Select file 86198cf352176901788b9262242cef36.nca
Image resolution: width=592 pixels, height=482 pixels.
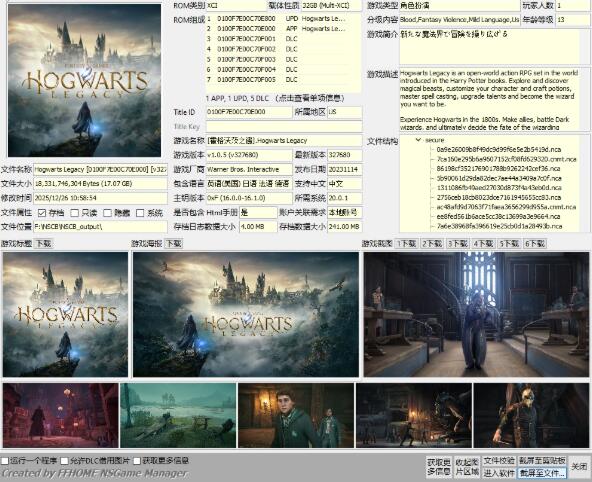tap(499, 169)
